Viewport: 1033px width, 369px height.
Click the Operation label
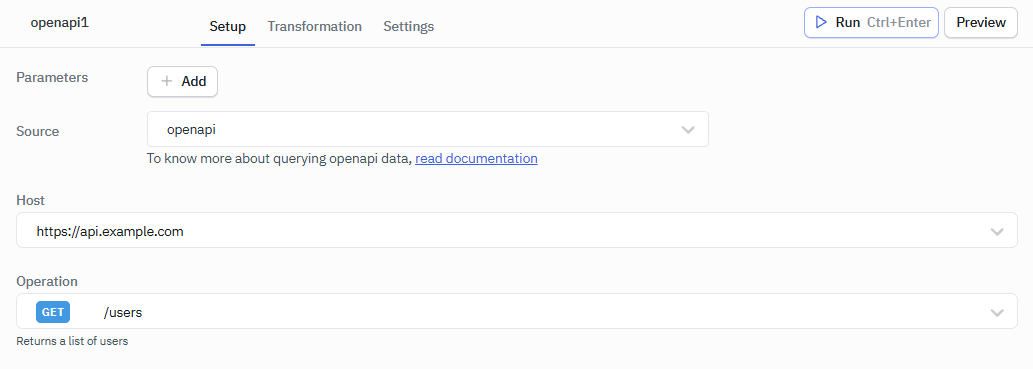click(47, 281)
